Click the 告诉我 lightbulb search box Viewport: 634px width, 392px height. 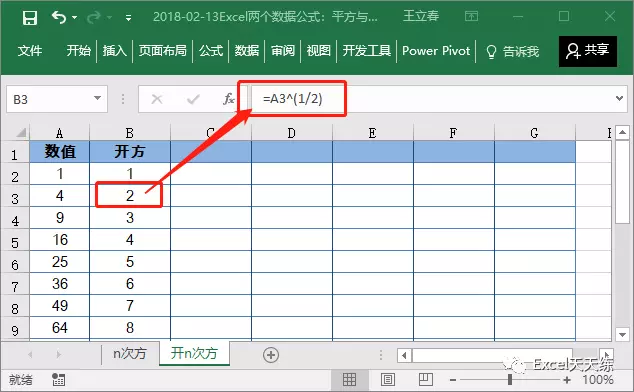(512, 51)
